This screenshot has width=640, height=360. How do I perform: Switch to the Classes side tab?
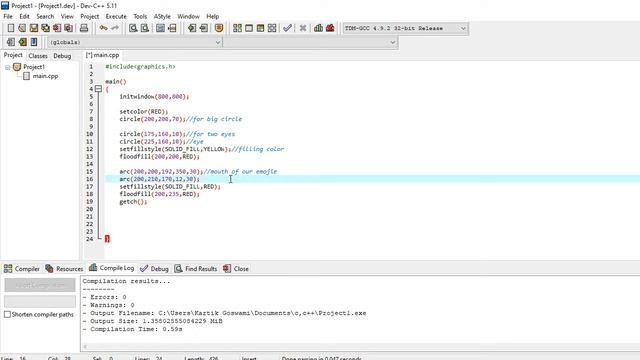[x=38, y=56]
